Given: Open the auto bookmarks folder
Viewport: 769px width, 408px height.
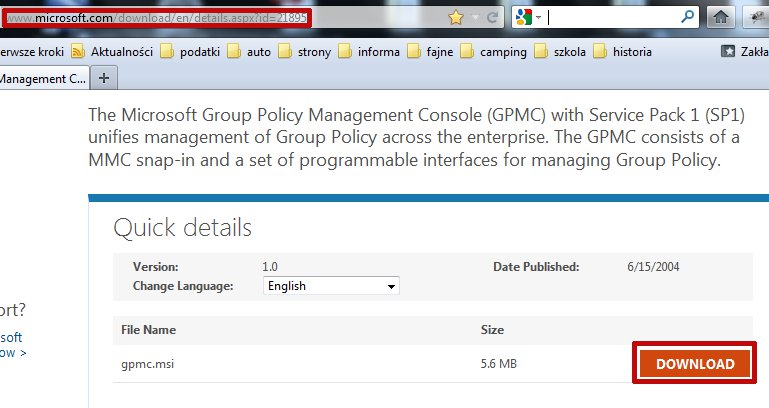Looking at the screenshot, I should (x=249, y=51).
